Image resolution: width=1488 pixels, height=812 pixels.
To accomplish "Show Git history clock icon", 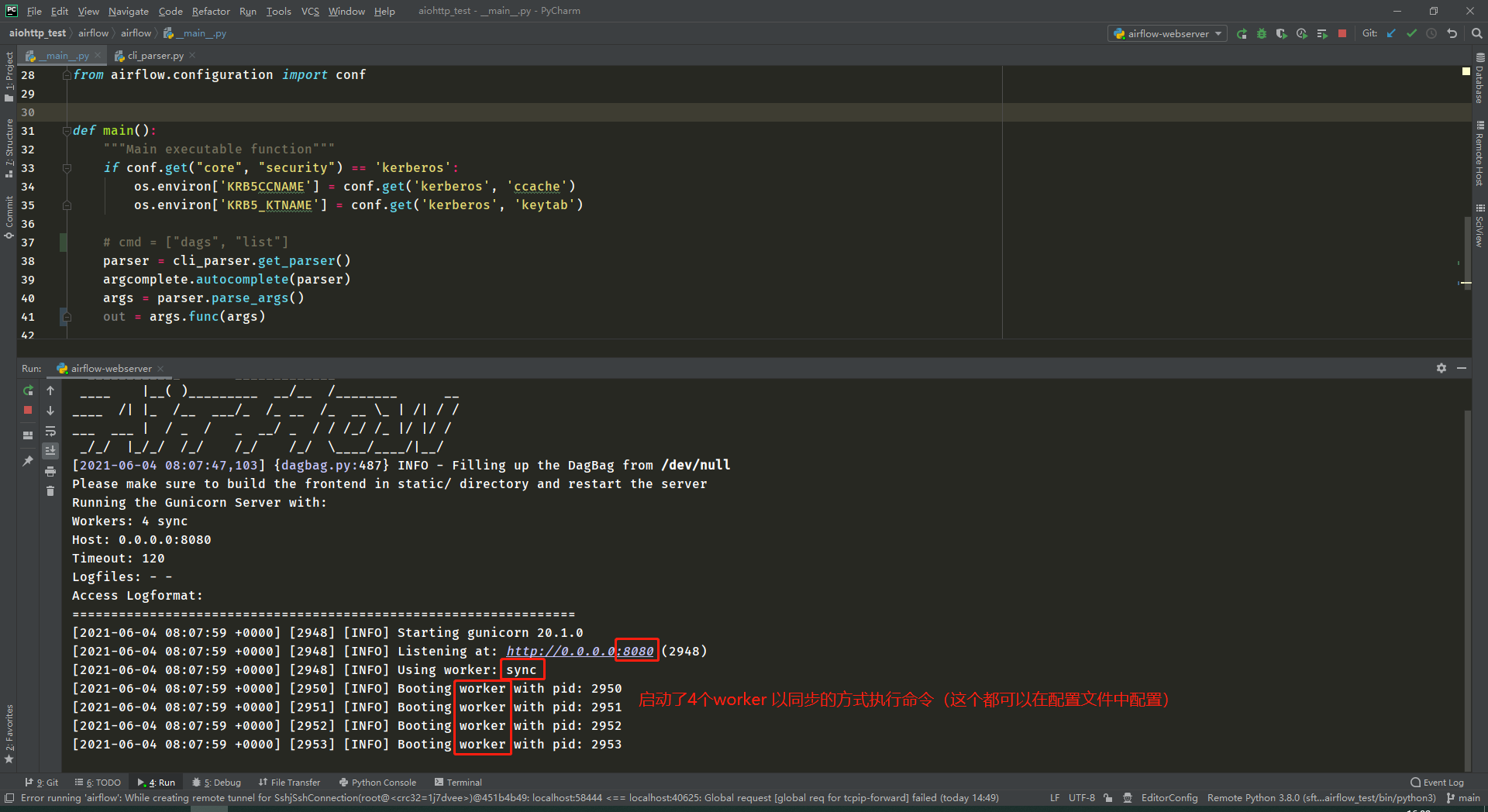I will (x=1431, y=33).
